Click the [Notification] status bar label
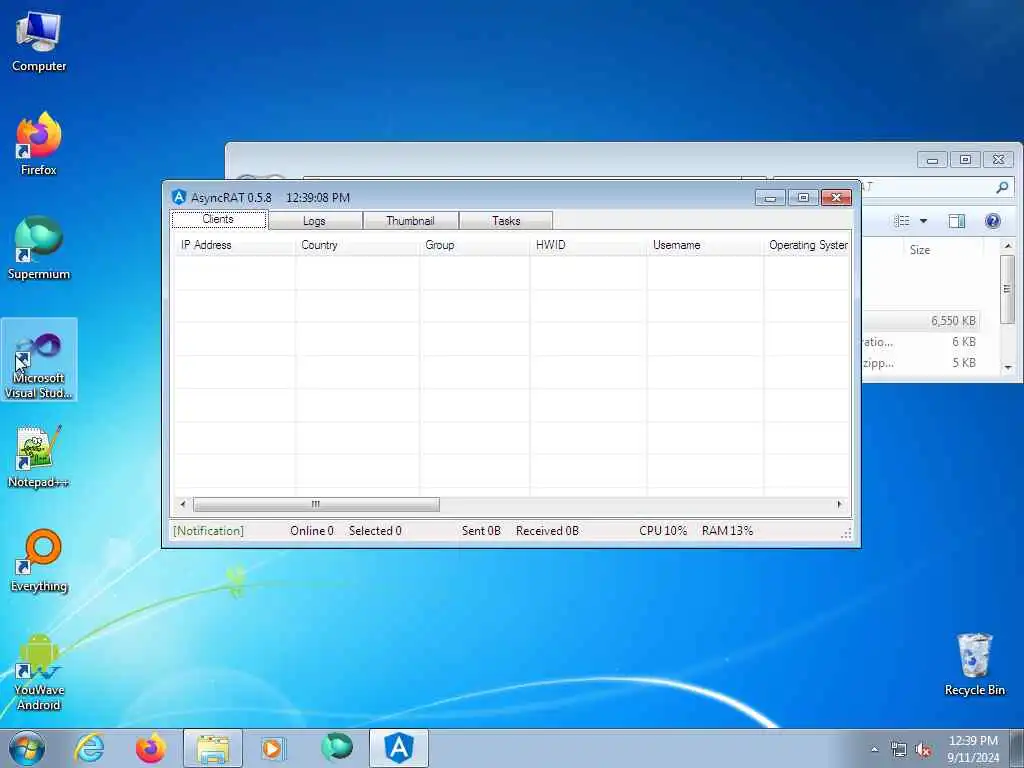Viewport: 1024px width, 768px height. tap(208, 531)
